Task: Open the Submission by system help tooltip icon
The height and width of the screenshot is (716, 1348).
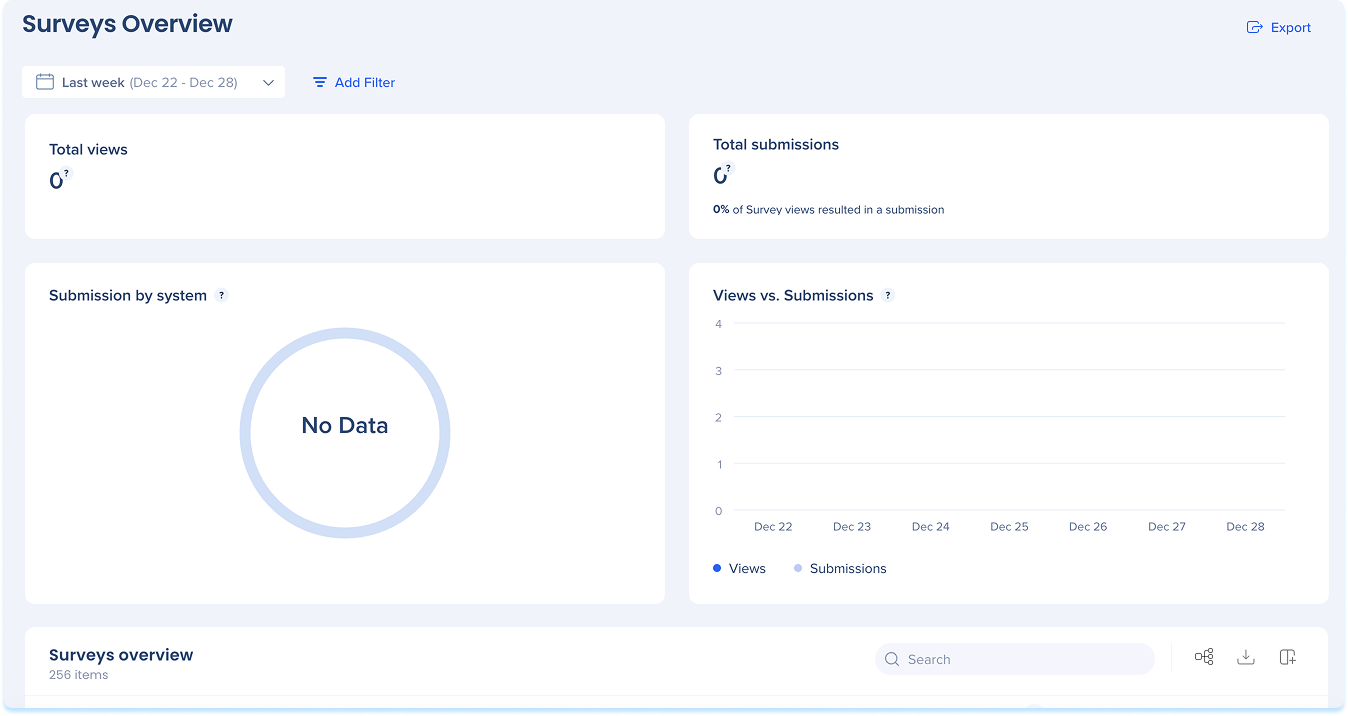Action: click(x=222, y=296)
